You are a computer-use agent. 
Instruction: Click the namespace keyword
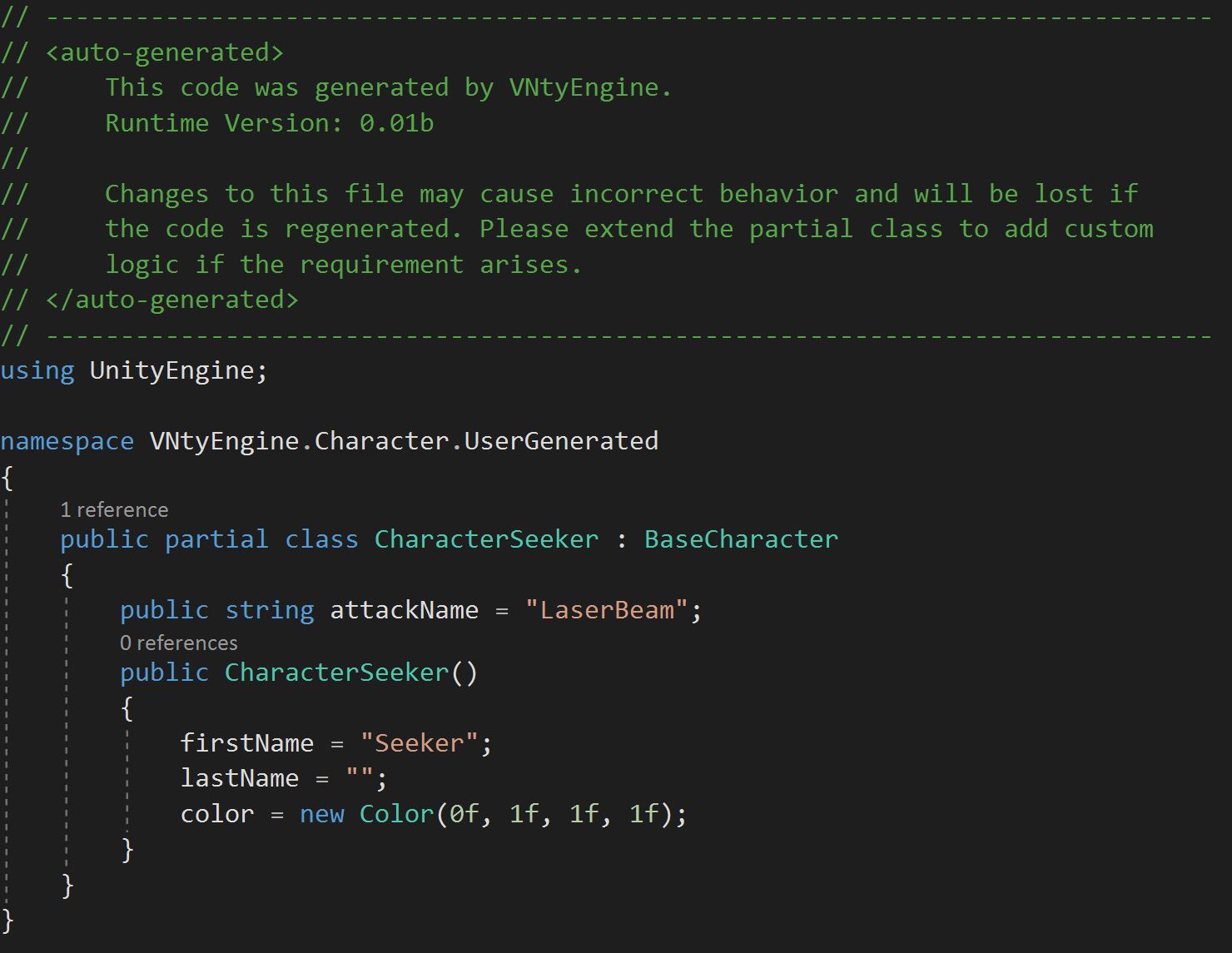coord(67,441)
